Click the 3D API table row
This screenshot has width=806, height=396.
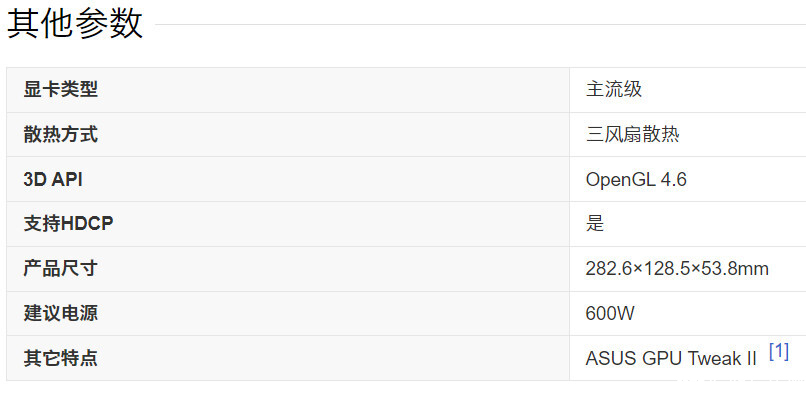tap(406, 179)
